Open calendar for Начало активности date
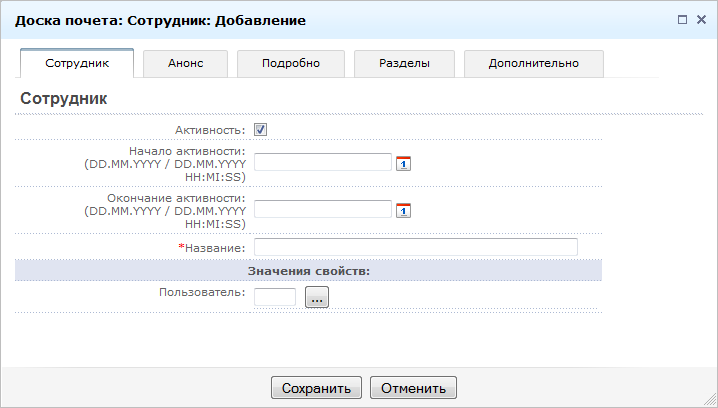Screen dimensions: 718x408 tap(404, 163)
